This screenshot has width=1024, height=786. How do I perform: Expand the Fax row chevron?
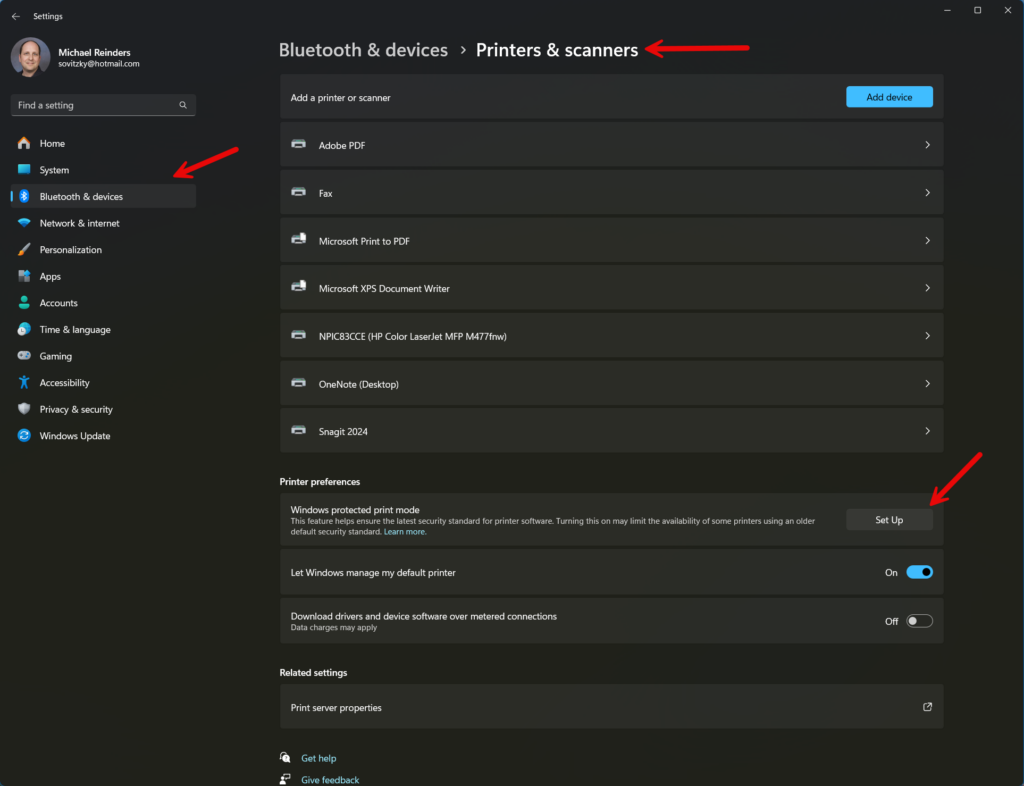point(927,193)
